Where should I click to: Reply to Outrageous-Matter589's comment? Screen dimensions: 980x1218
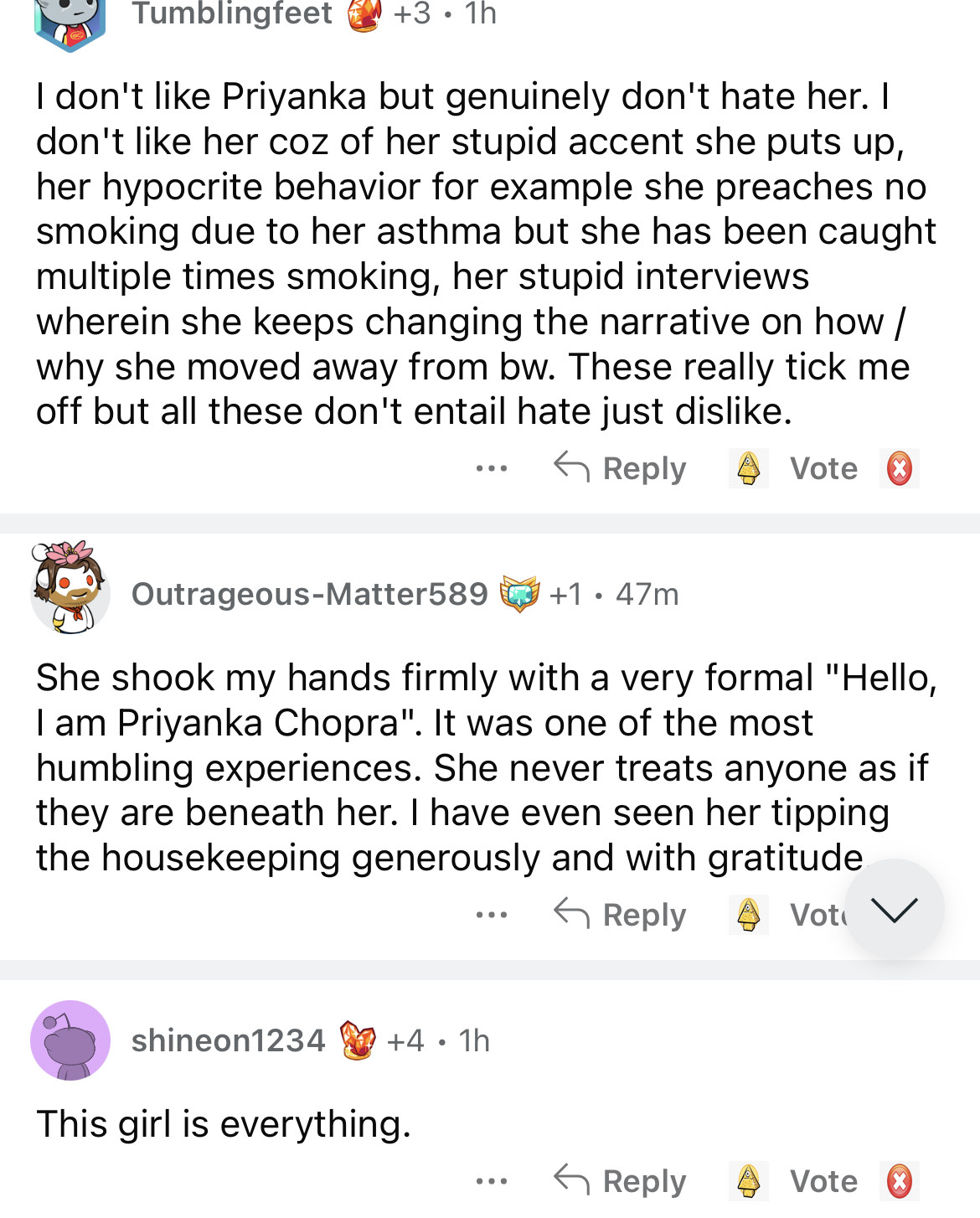pyautogui.click(x=621, y=915)
